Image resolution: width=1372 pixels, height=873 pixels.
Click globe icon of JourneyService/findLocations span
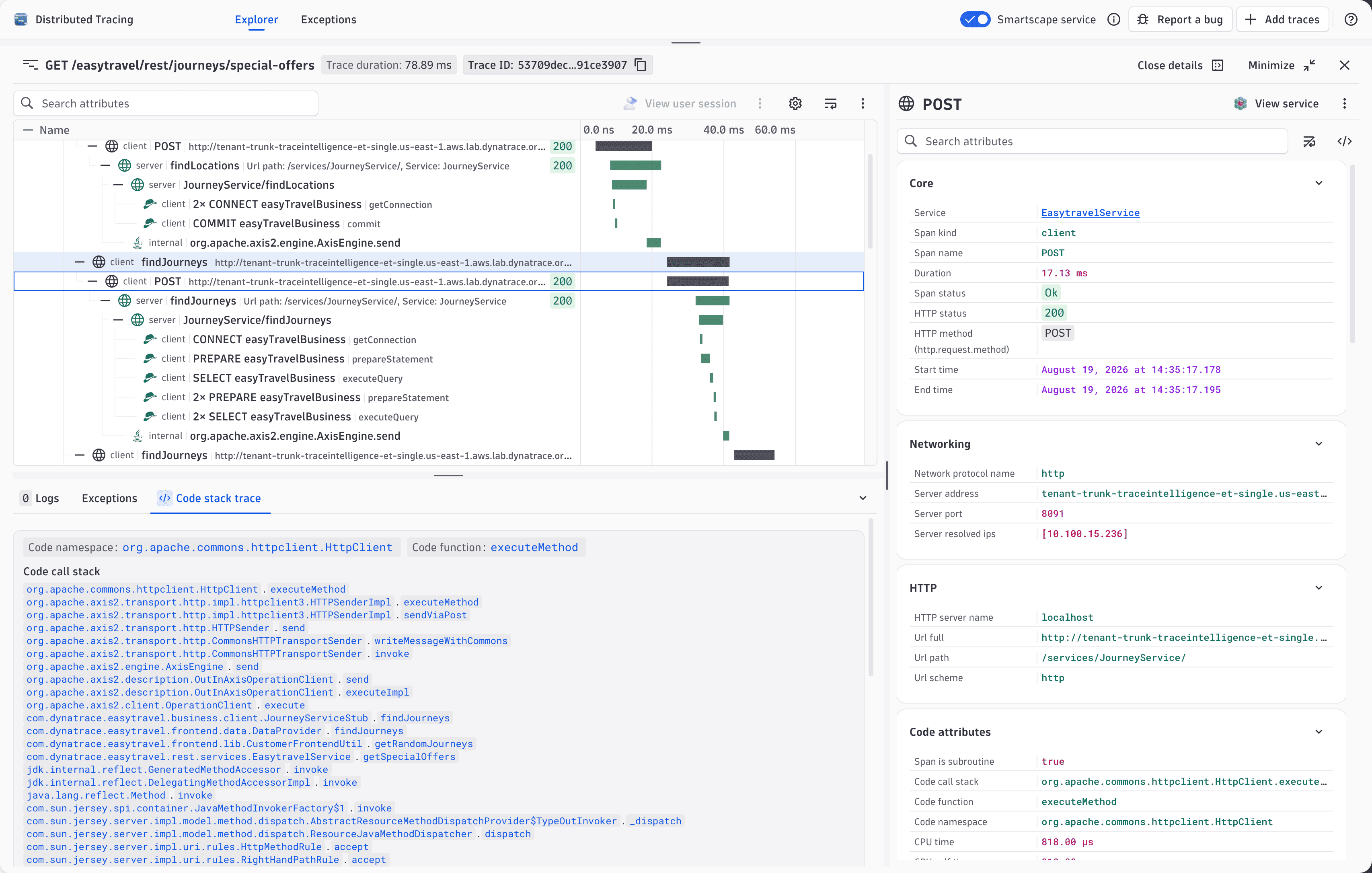coord(137,185)
